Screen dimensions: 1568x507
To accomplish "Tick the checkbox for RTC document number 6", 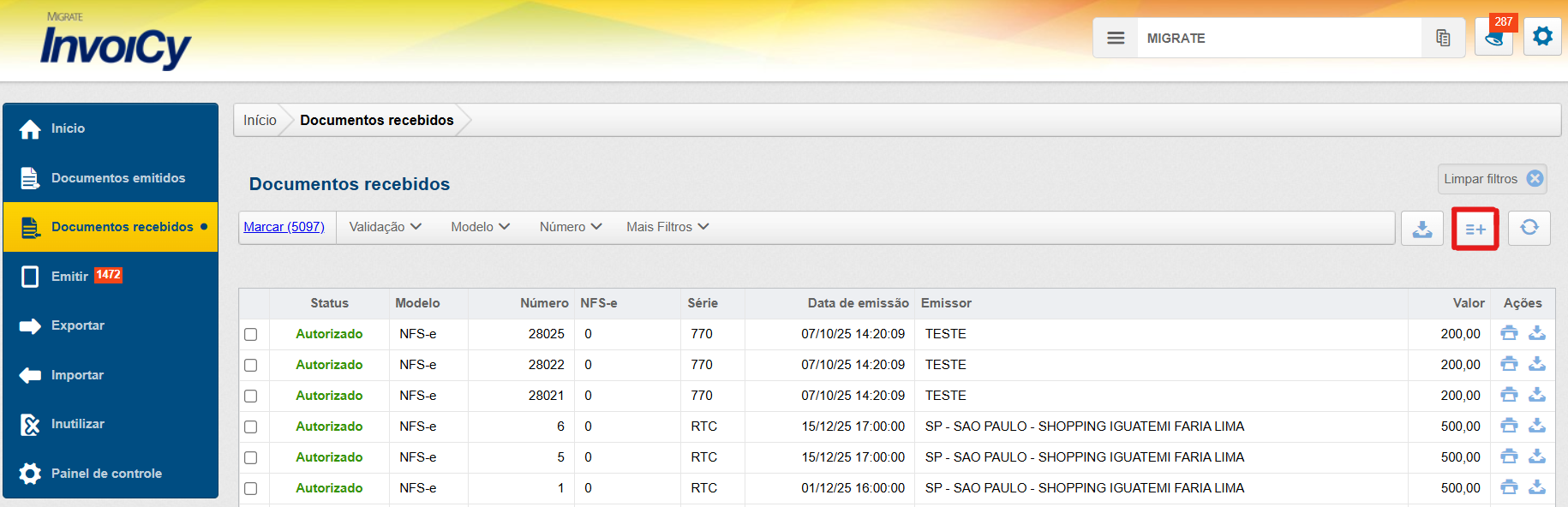I will pyautogui.click(x=251, y=426).
